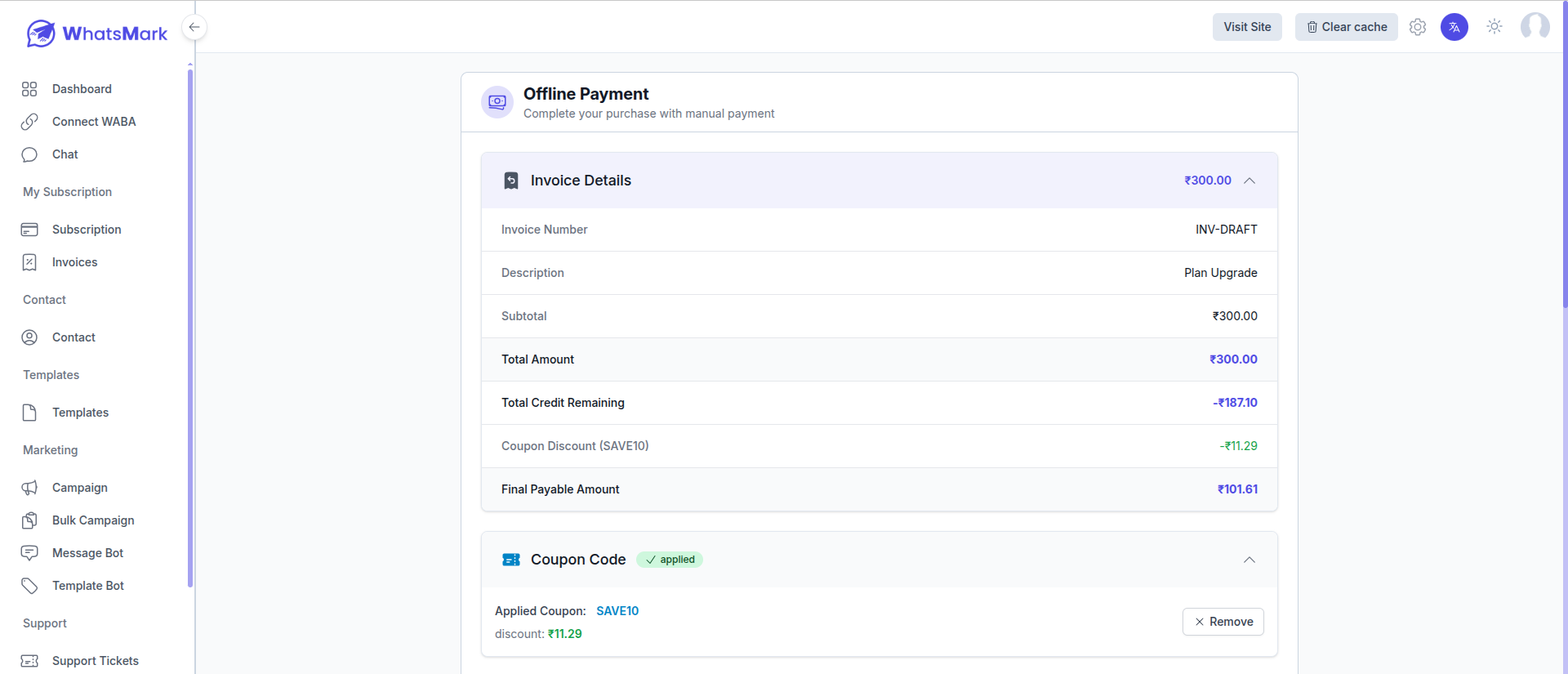Go to Connect WABA page
The image size is (1568, 674).
(94, 122)
